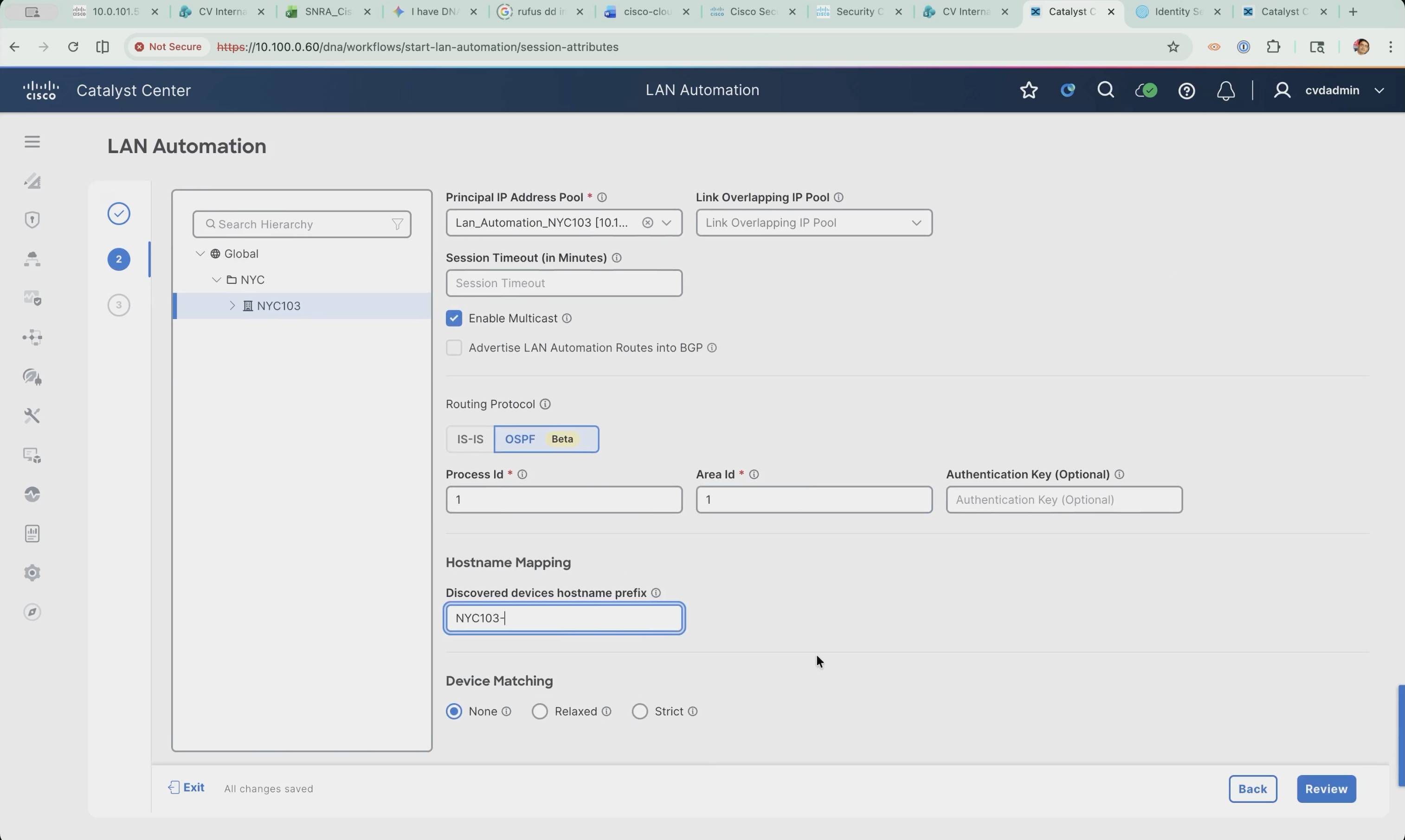Viewport: 1405px width, 840px height.
Task: Open the Principal IP Address Pool dropdown arrow
Action: click(667, 223)
